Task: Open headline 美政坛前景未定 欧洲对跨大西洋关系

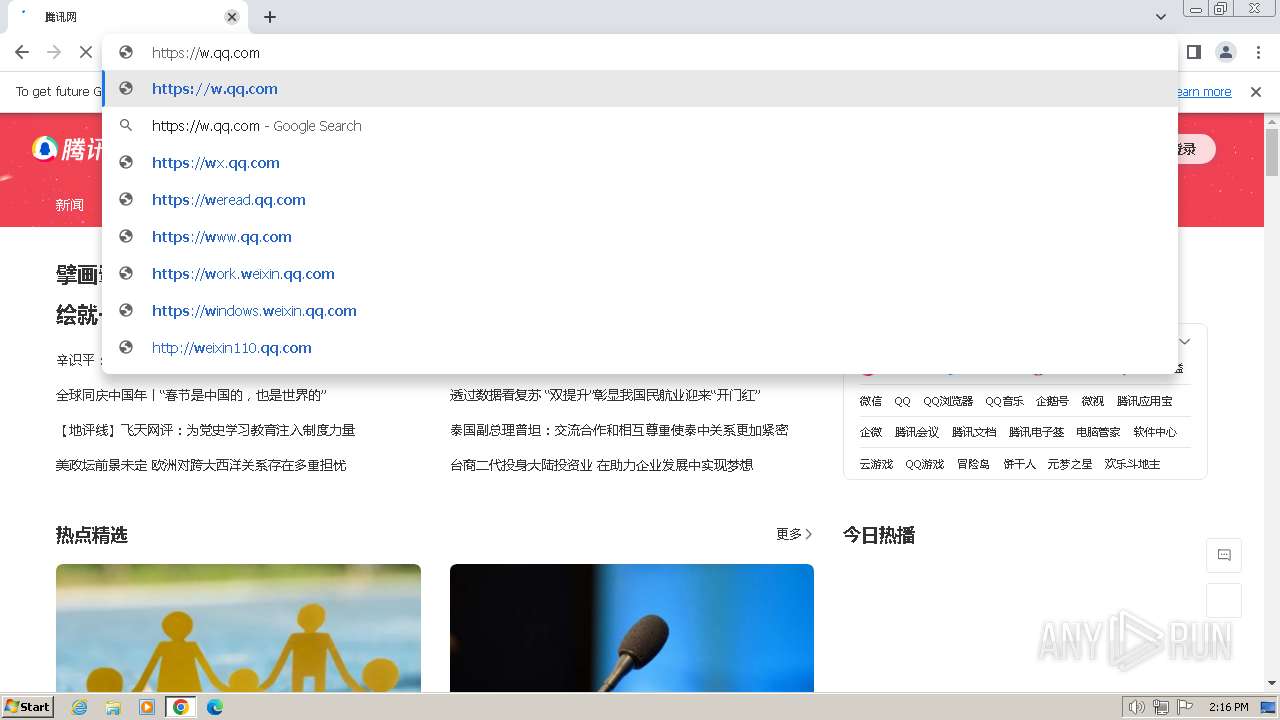Action: 201,465
